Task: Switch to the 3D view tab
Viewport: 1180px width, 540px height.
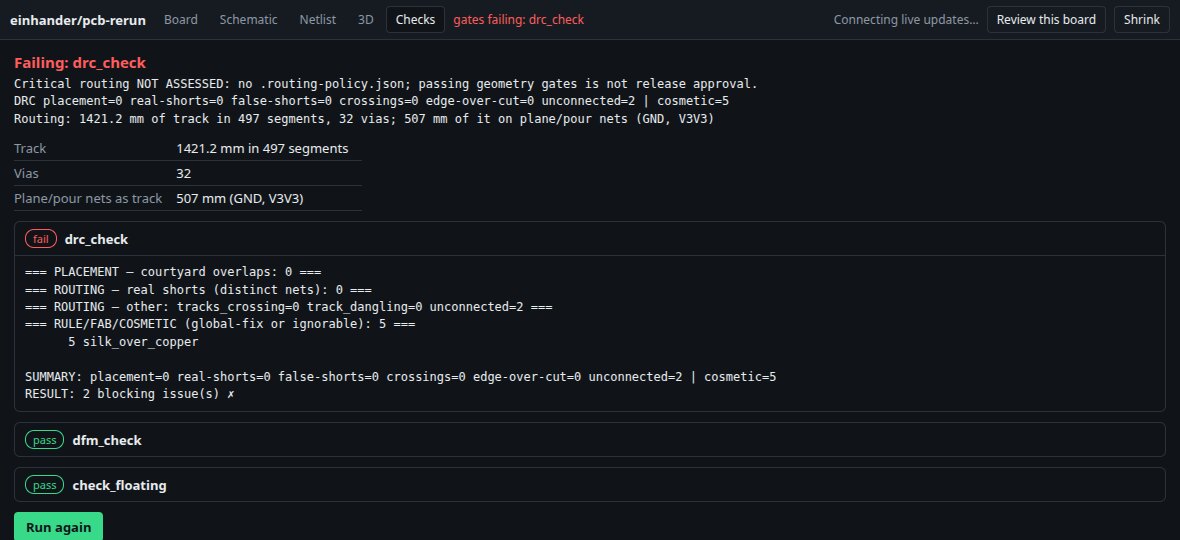Action: [x=366, y=20]
